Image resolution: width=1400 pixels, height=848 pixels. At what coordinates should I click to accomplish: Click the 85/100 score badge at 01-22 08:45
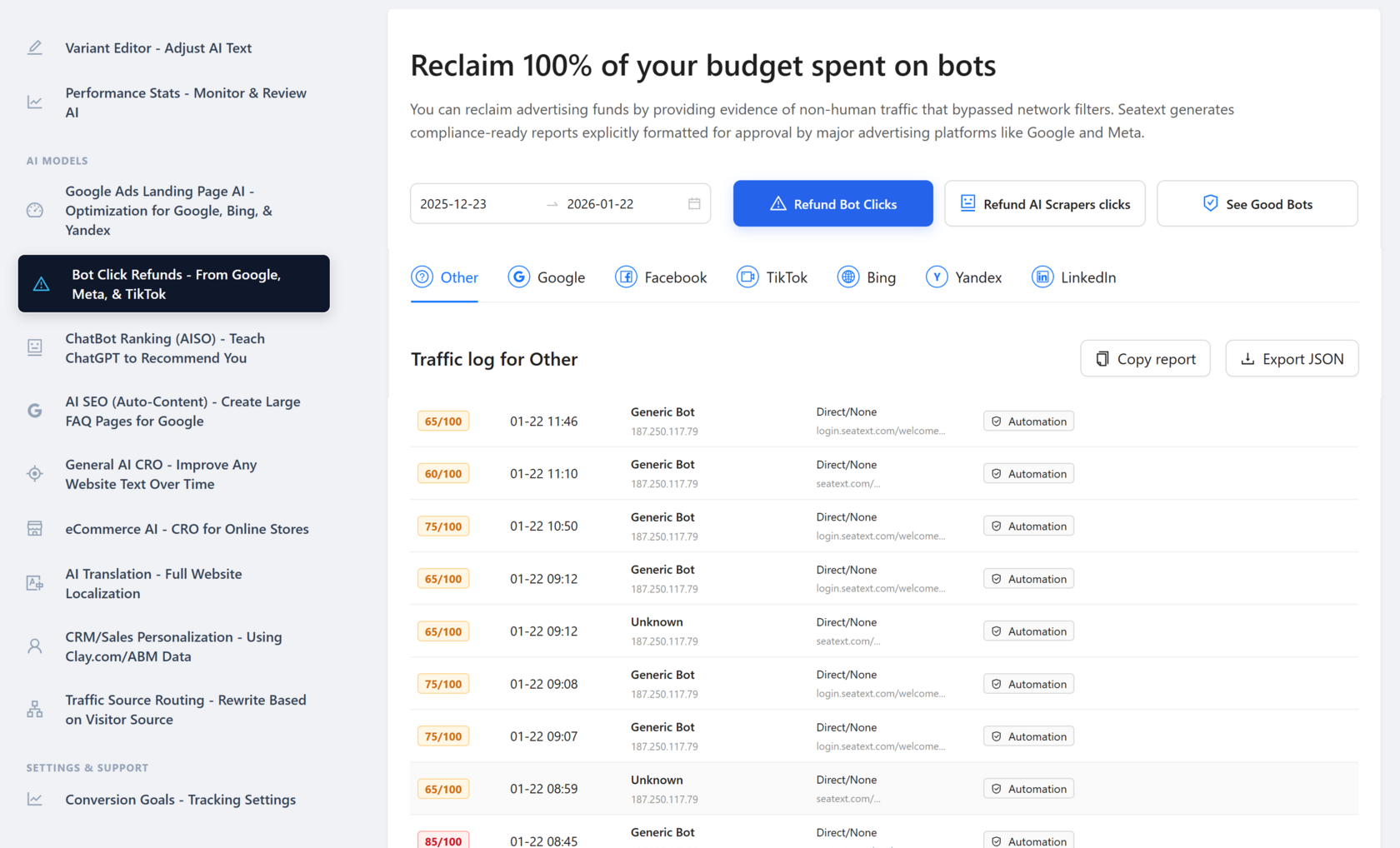click(443, 840)
